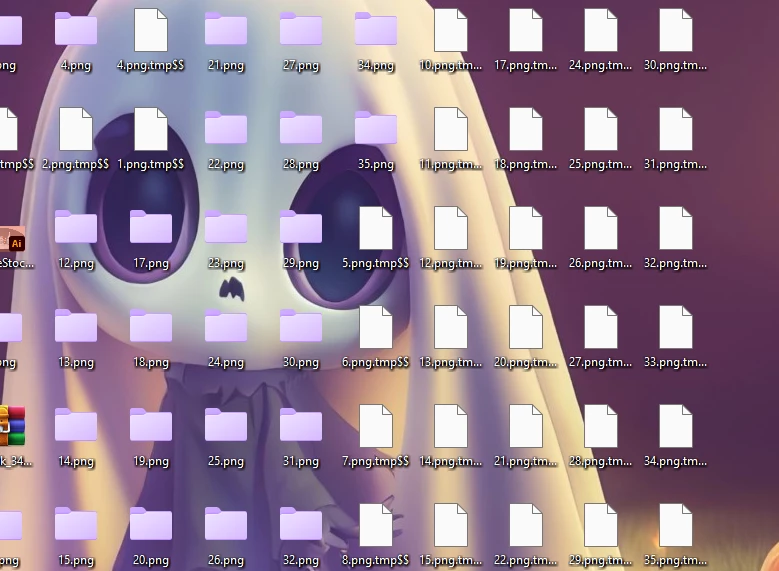The height and width of the screenshot is (571, 779).
Task: Click the 2.png.tmp$$ file
Action: [x=76, y=129]
